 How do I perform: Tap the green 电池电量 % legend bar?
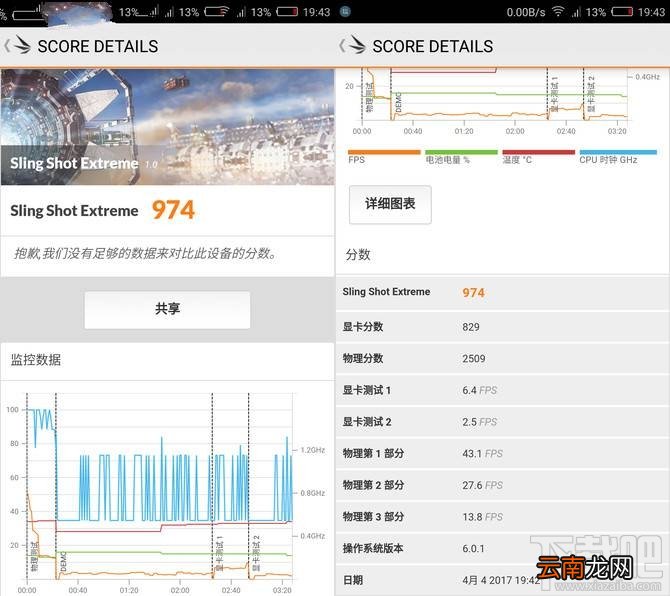point(461,152)
